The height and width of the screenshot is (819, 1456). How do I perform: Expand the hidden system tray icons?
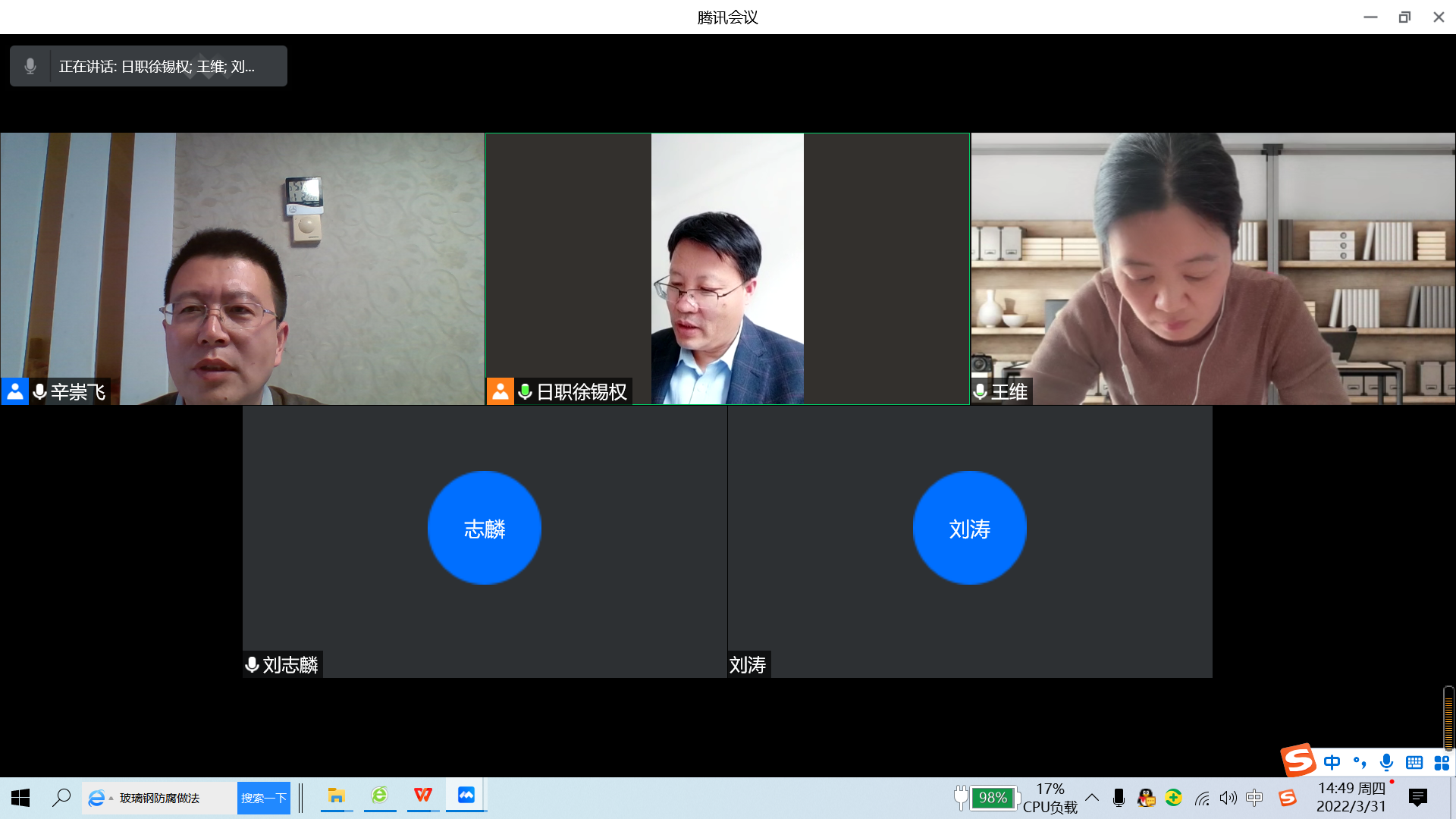(x=1092, y=798)
